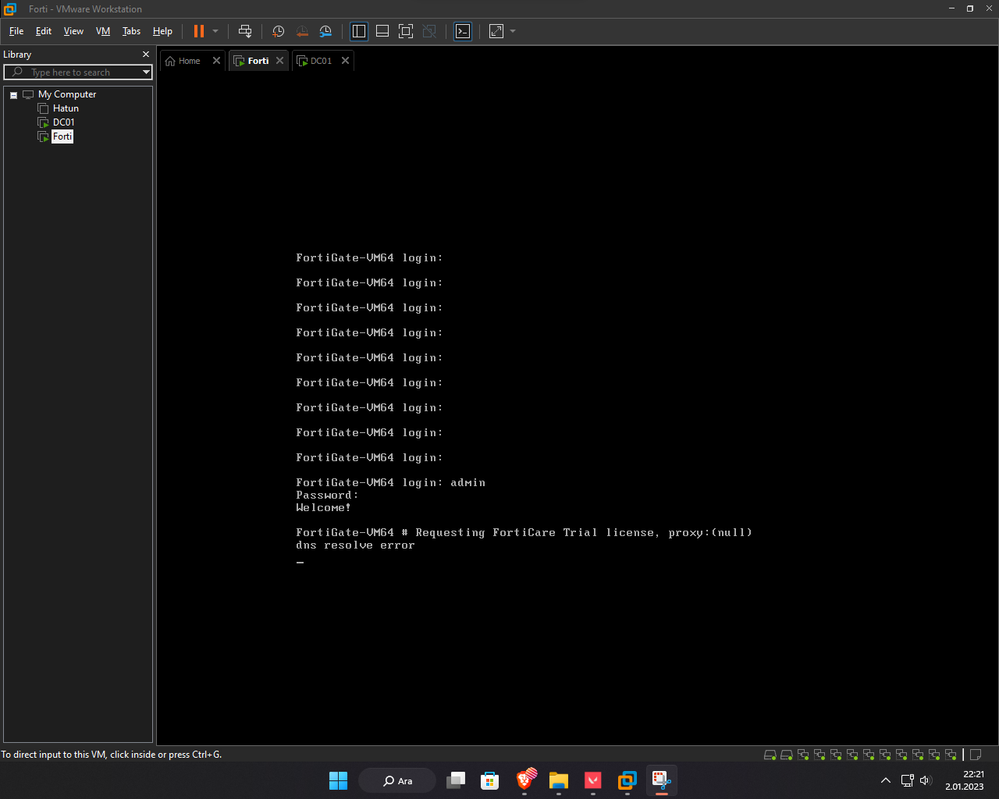Take a snapshot of this virtual machine
The height and width of the screenshot is (799, 999).
278,31
